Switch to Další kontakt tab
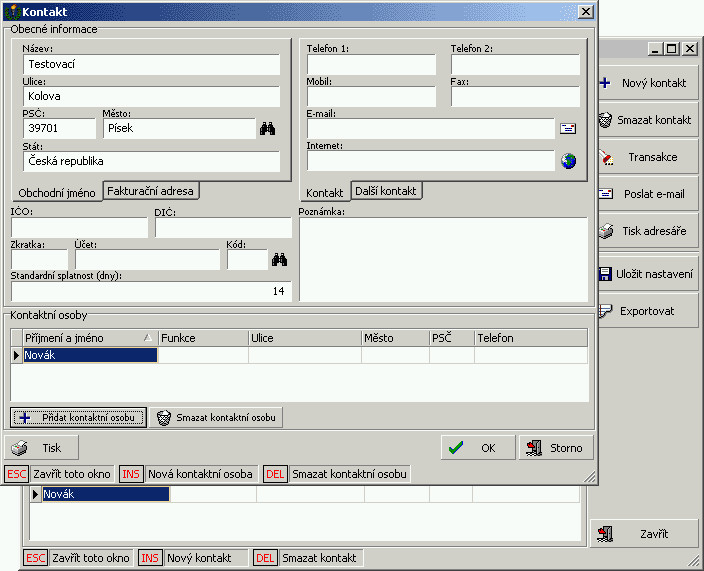 pos(386,191)
